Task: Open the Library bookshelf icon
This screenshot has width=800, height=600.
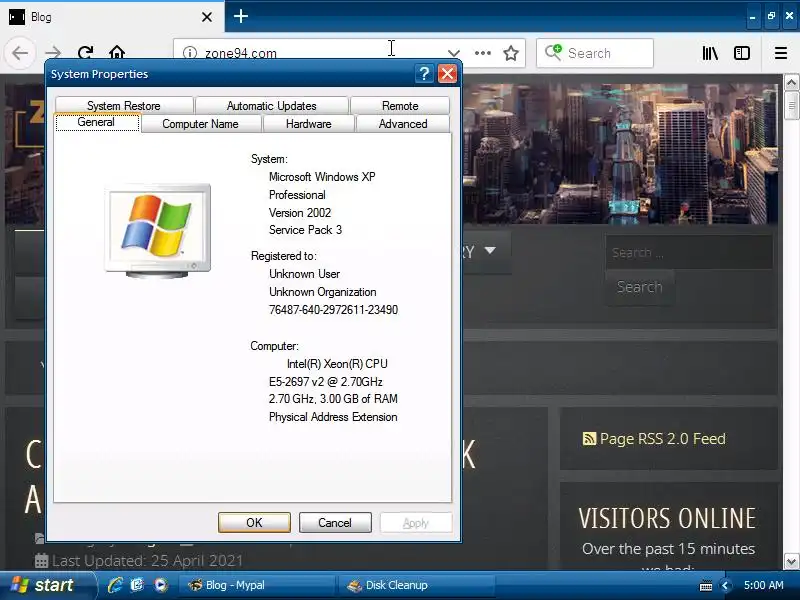Action: pyautogui.click(x=710, y=53)
